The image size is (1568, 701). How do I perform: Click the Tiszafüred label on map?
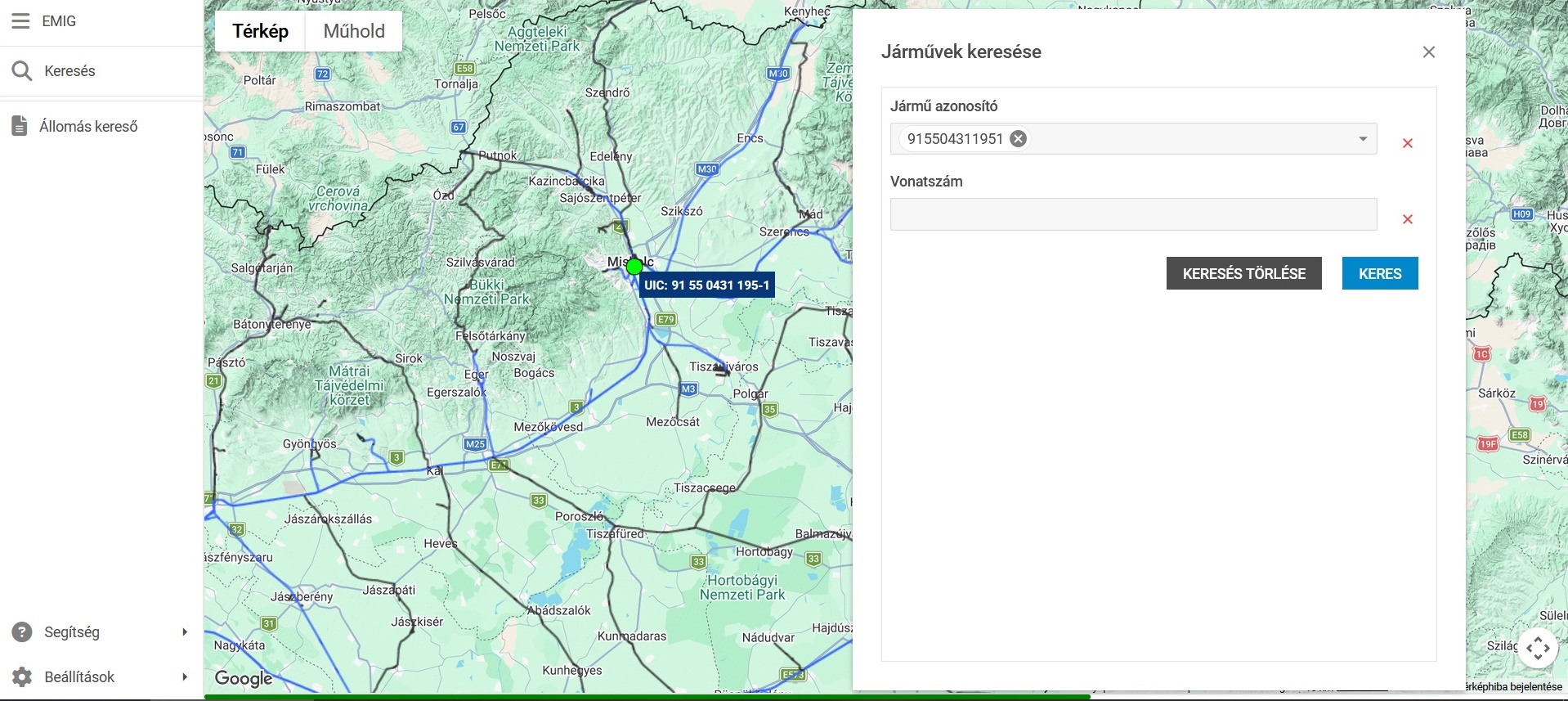pos(616,534)
